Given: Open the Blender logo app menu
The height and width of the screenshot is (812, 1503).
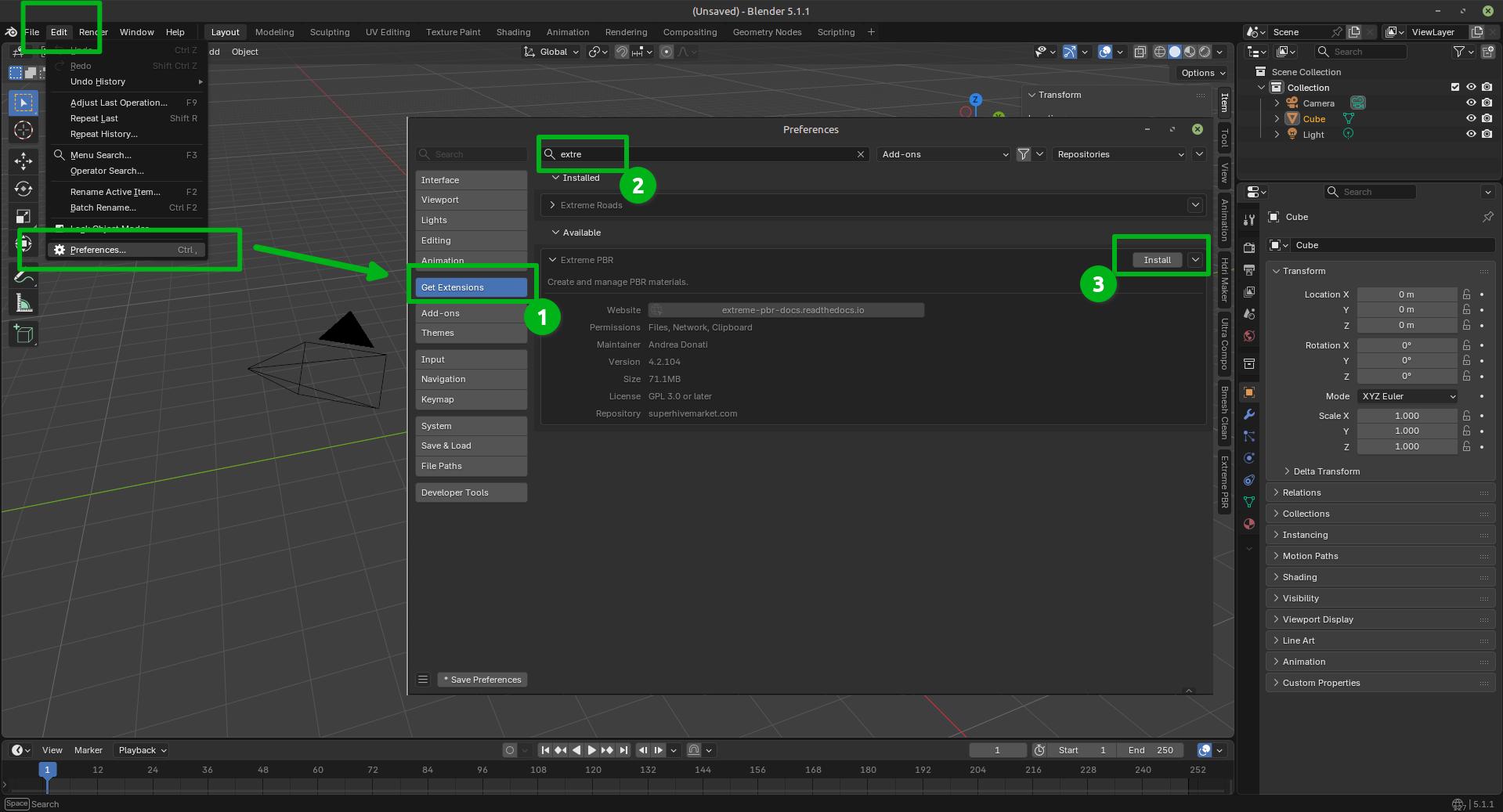Looking at the screenshot, I should click(x=11, y=32).
